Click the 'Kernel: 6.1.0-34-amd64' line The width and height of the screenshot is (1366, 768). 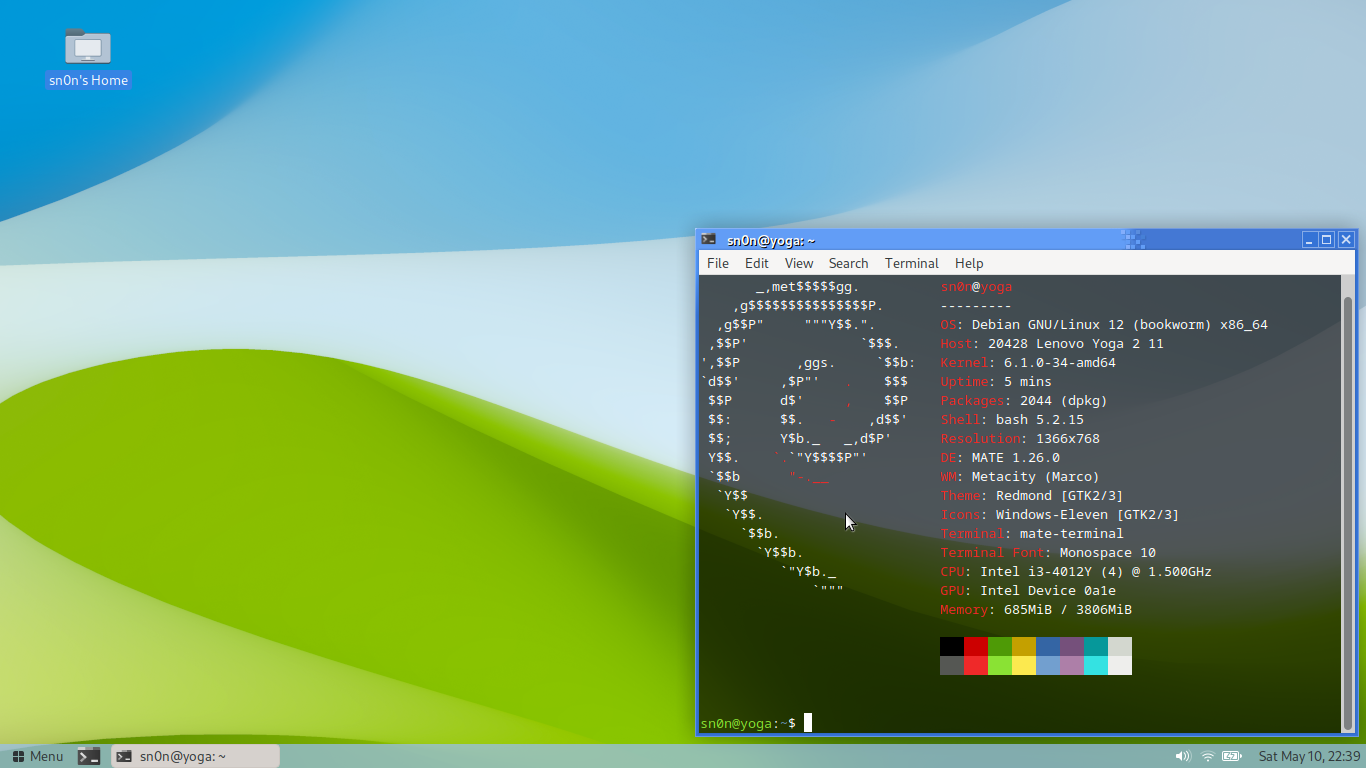click(x=1028, y=363)
